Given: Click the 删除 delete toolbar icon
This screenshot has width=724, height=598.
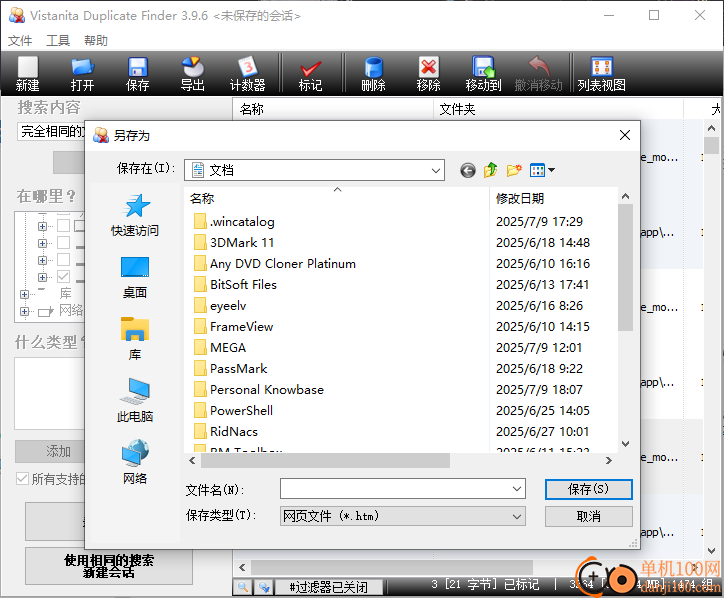Looking at the screenshot, I should [x=373, y=73].
